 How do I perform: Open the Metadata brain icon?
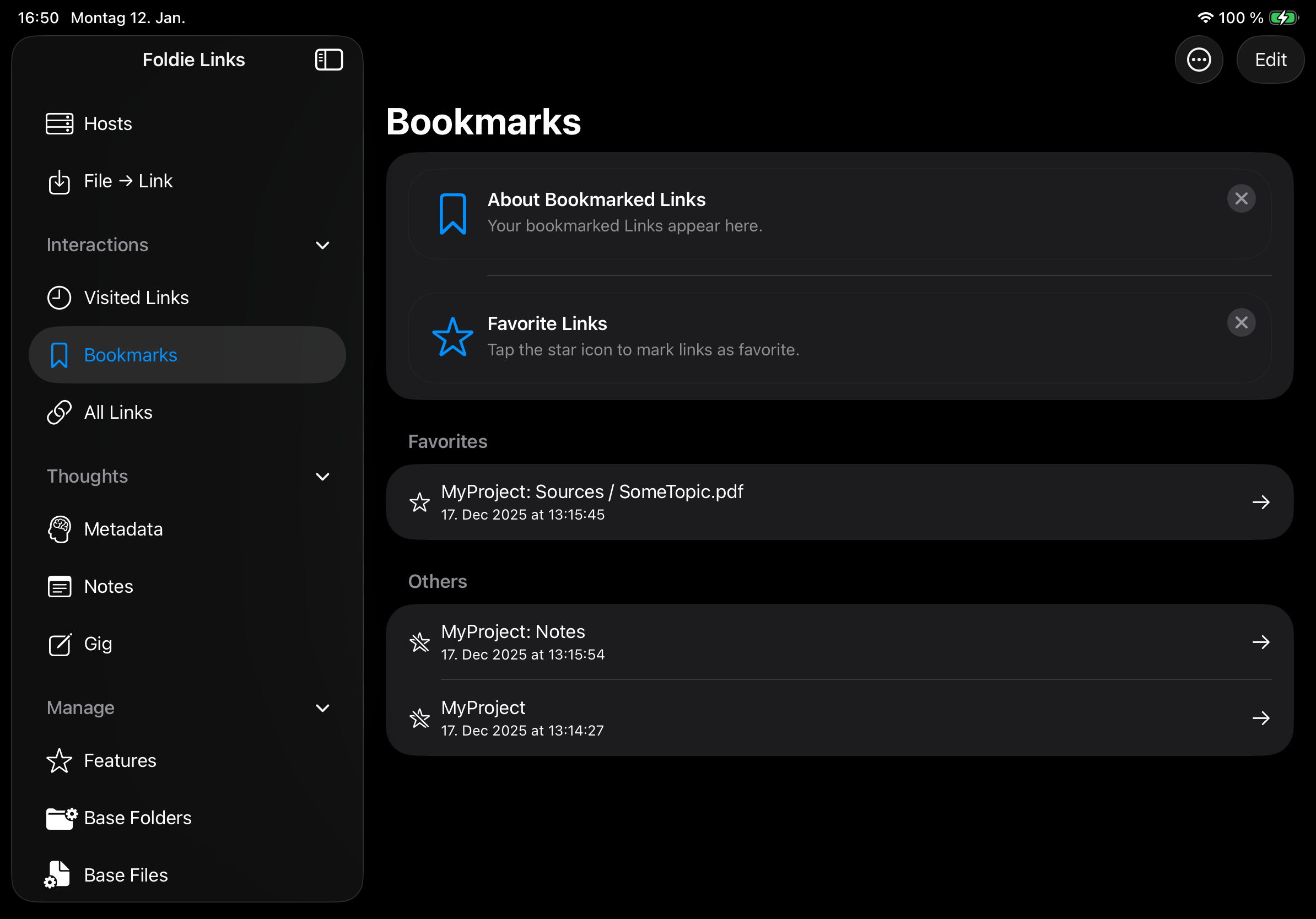pos(60,529)
